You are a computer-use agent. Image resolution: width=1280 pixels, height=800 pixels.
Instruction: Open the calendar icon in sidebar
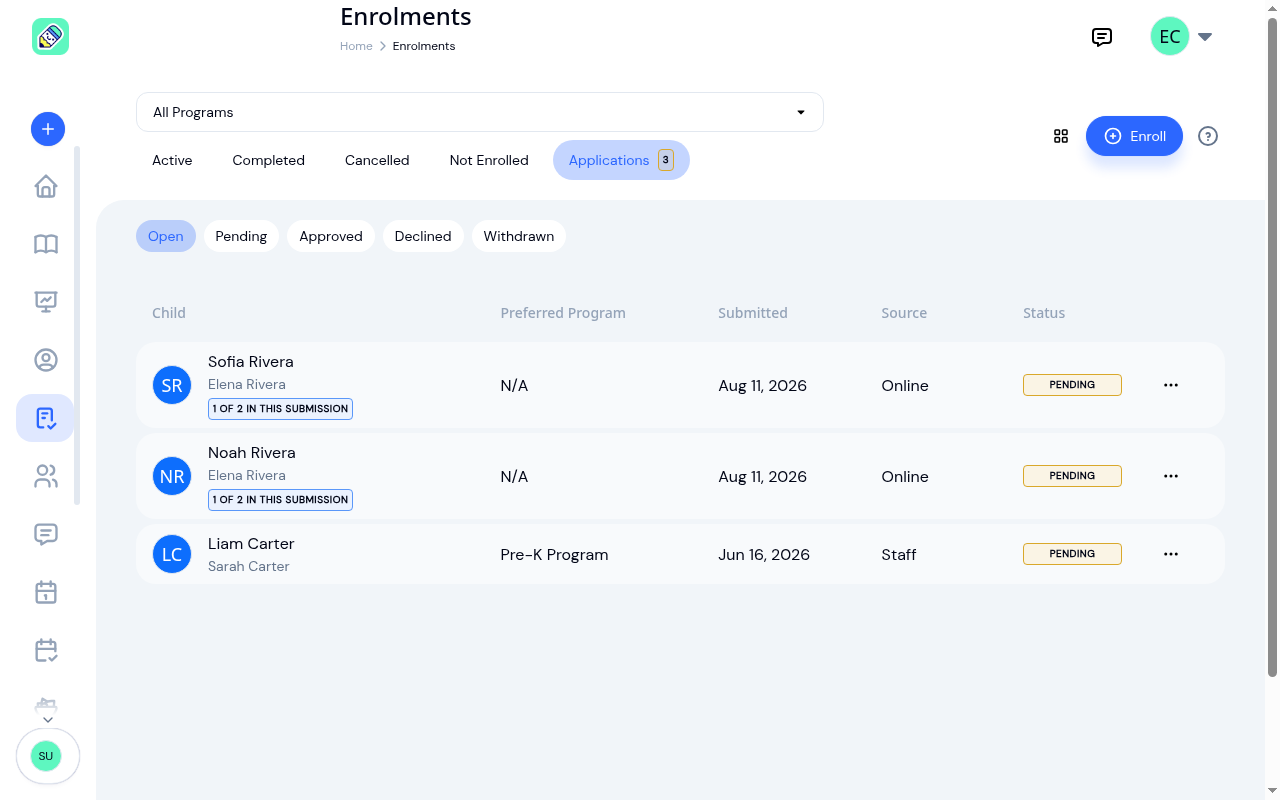(46, 592)
